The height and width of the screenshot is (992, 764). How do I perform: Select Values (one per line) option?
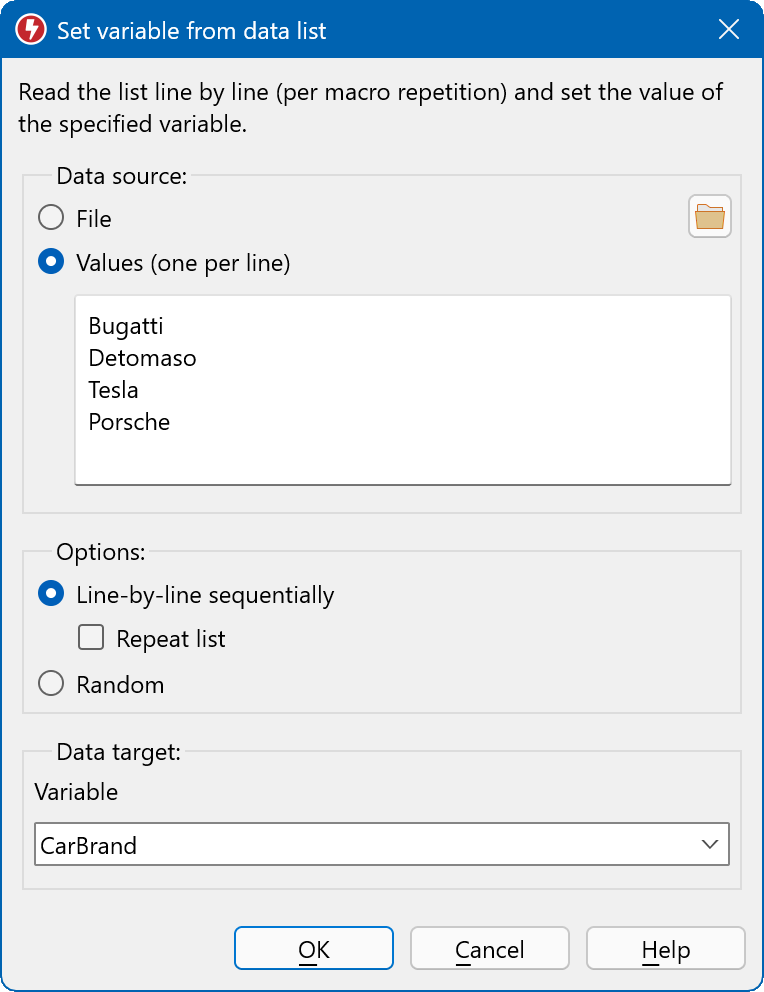coord(51,263)
